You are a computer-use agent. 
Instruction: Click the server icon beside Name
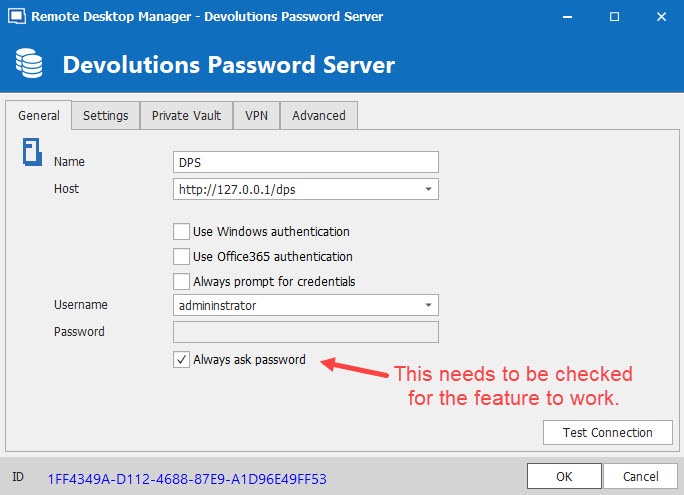point(32,153)
